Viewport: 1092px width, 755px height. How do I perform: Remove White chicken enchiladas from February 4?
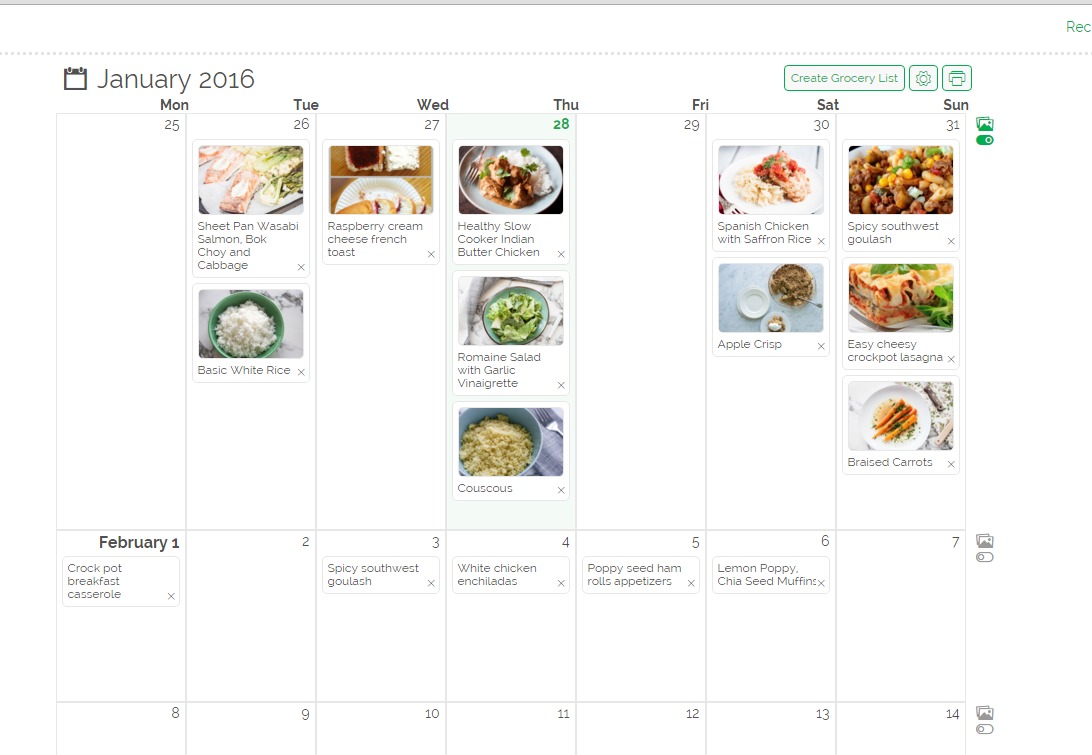click(x=561, y=583)
